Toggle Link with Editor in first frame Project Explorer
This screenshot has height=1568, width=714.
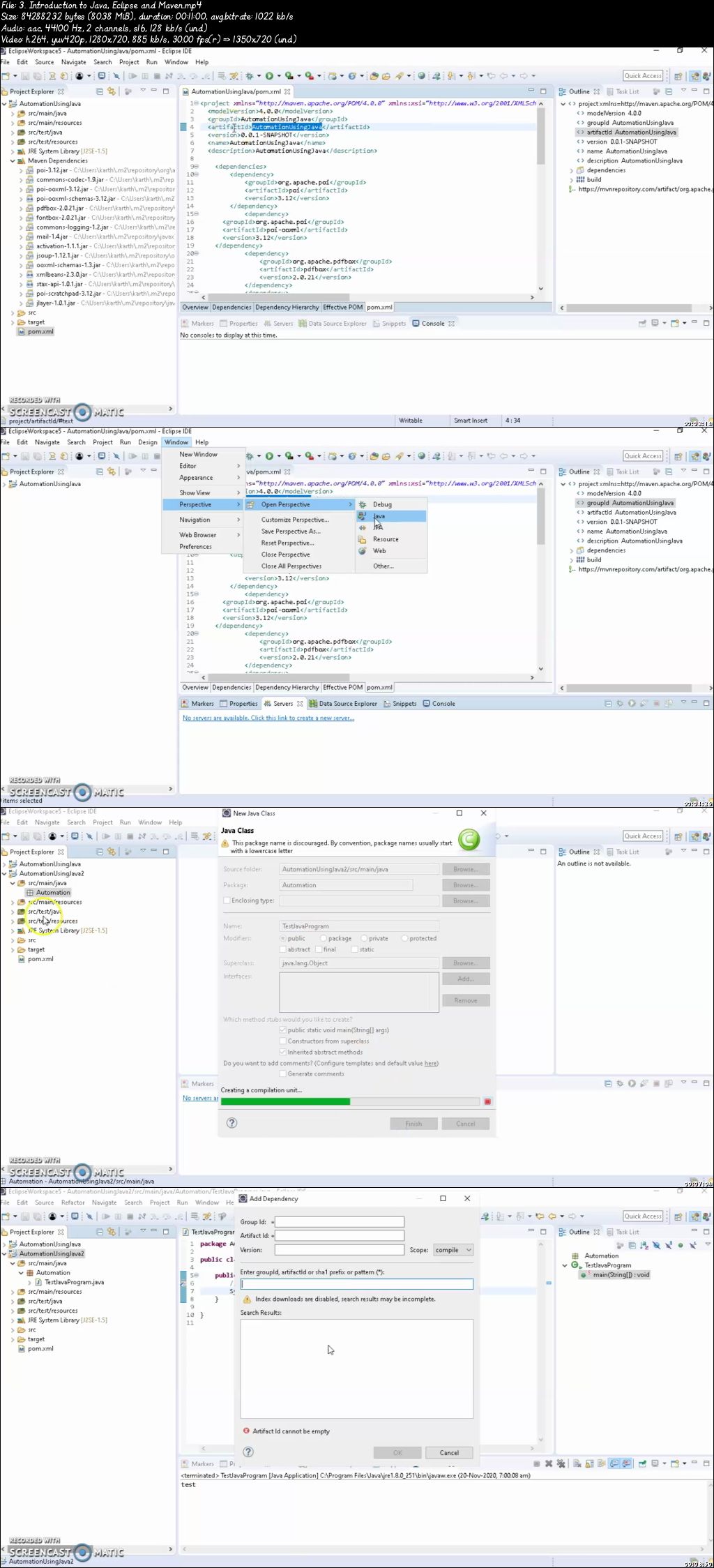(111, 91)
